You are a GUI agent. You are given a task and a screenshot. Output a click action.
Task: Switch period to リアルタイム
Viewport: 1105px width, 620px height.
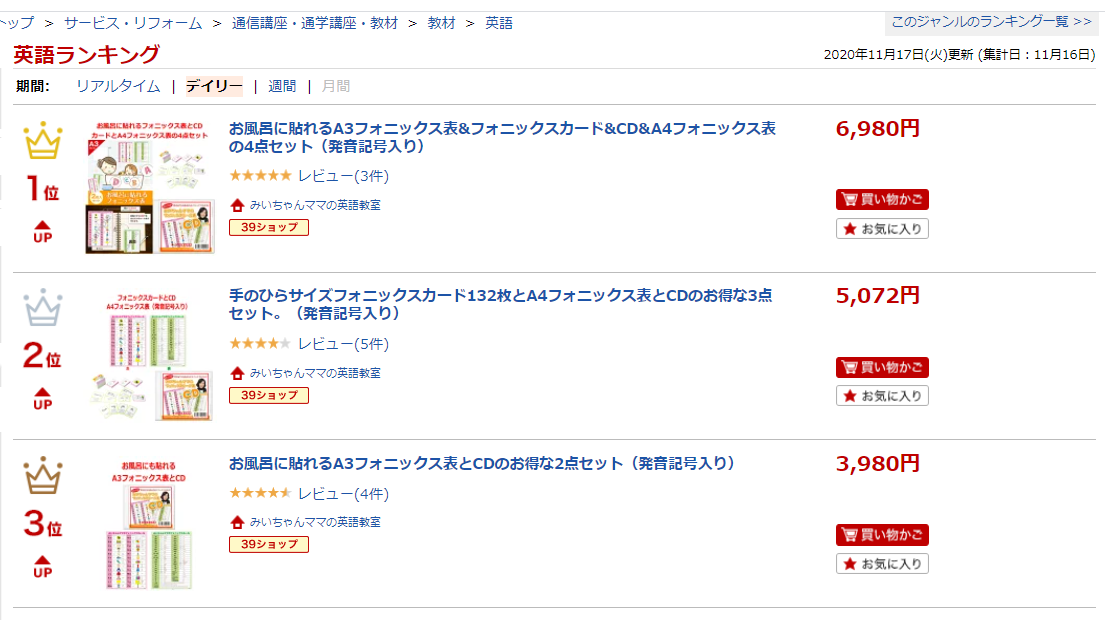coord(118,86)
